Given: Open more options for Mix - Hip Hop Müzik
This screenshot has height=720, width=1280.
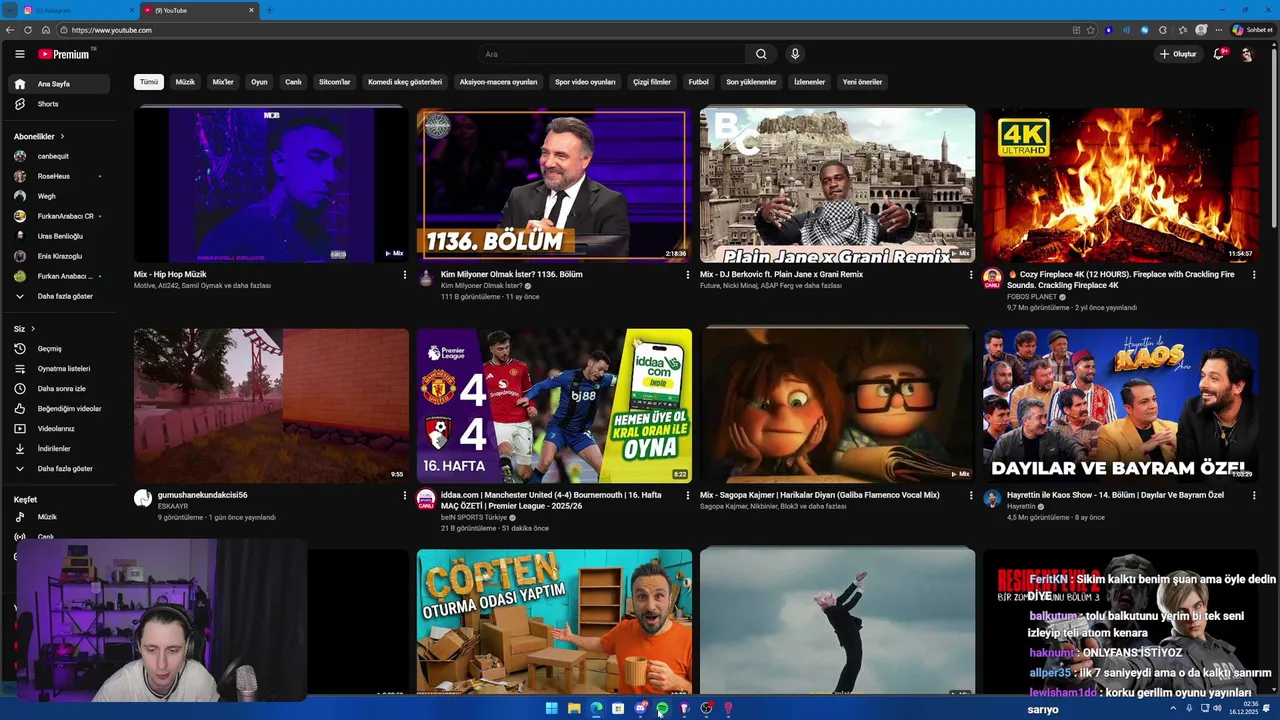Looking at the screenshot, I should [404, 275].
